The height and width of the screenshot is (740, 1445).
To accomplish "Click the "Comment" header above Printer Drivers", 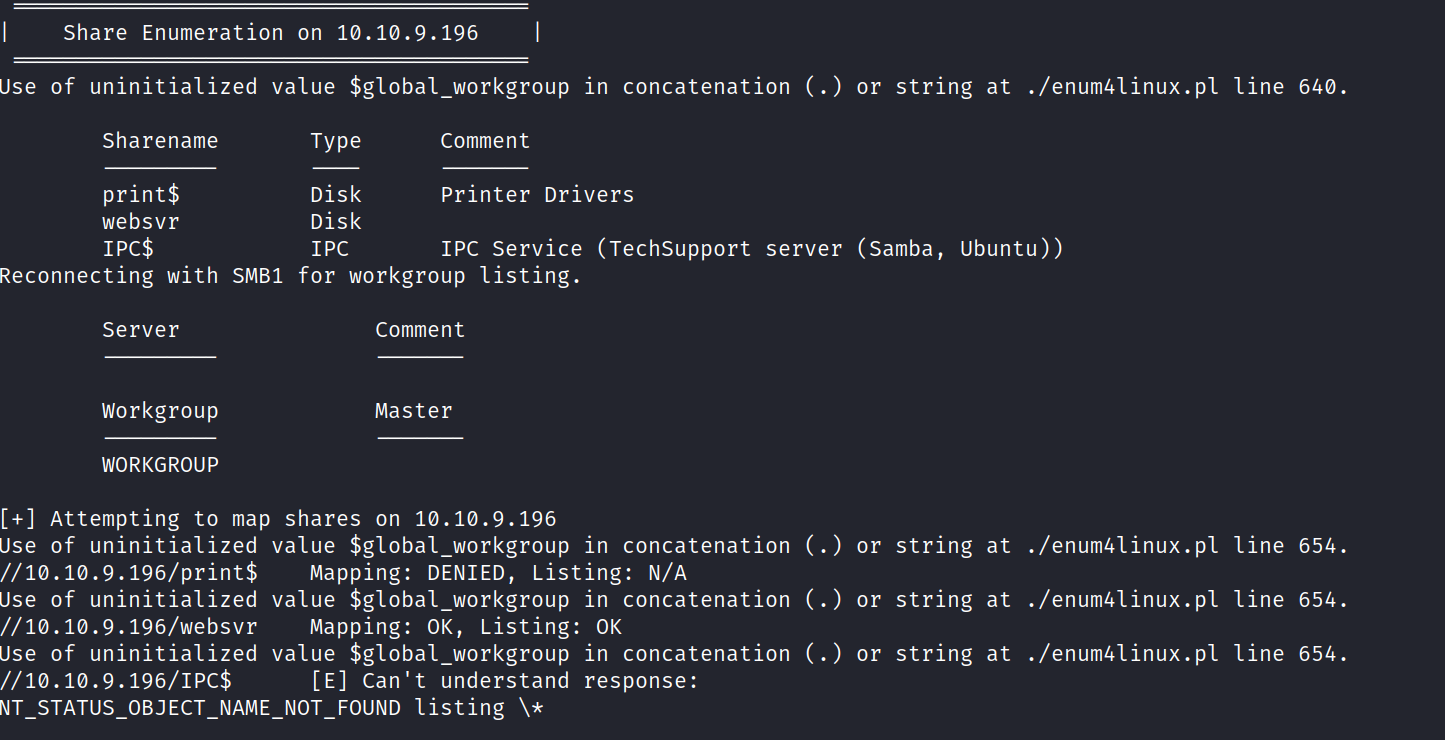I will (485, 141).
